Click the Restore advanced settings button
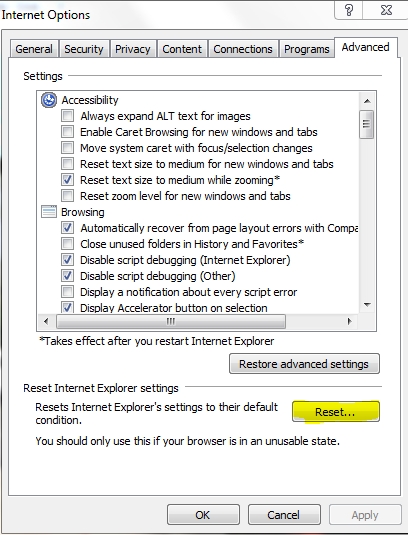Image resolution: width=408 pixels, height=535 pixels. (304, 364)
